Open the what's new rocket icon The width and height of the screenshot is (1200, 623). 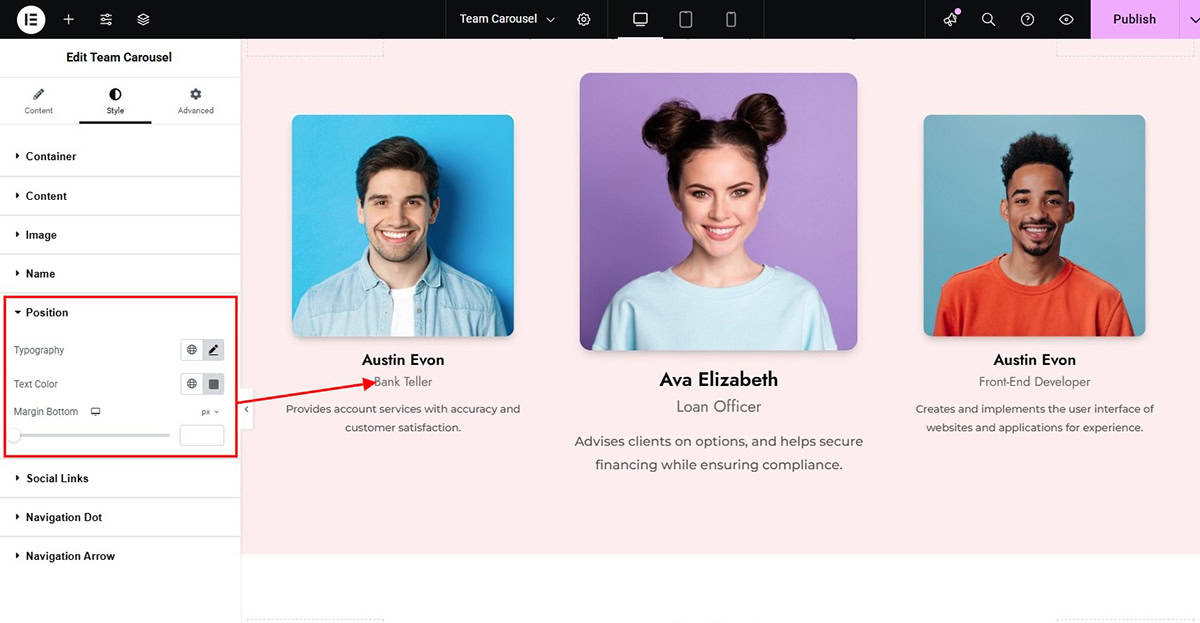(x=950, y=19)
